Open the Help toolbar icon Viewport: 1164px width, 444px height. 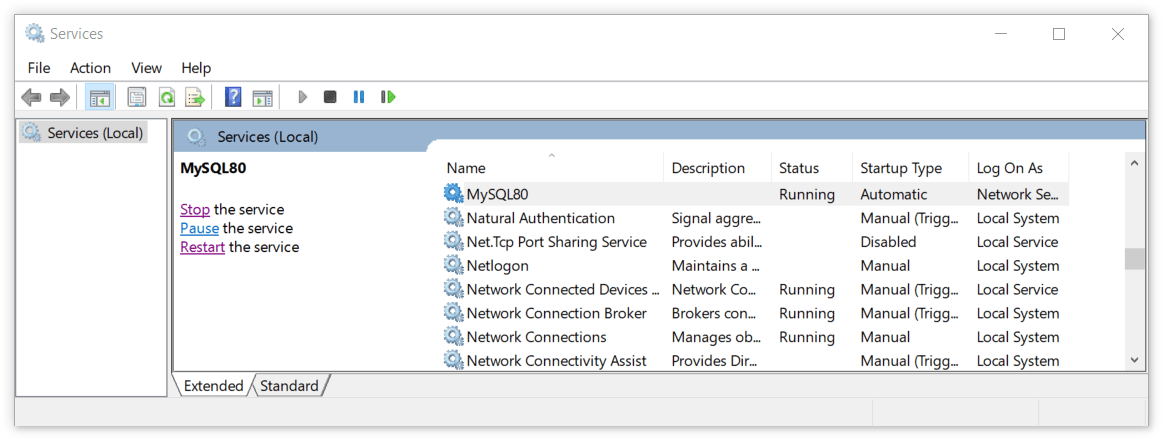click(233, 97)
